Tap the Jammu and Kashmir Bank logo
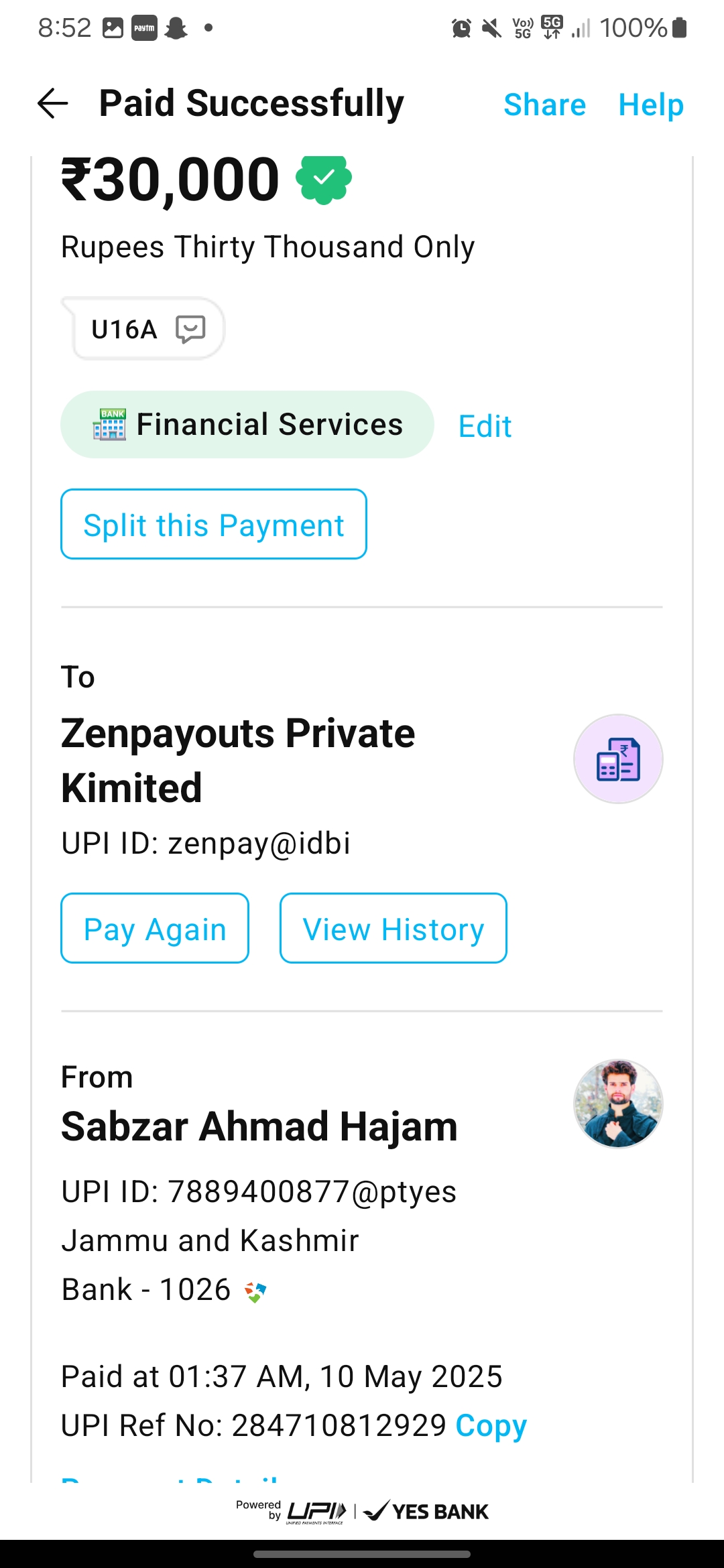The image size is (724, 1568). tap(255, 1291)
